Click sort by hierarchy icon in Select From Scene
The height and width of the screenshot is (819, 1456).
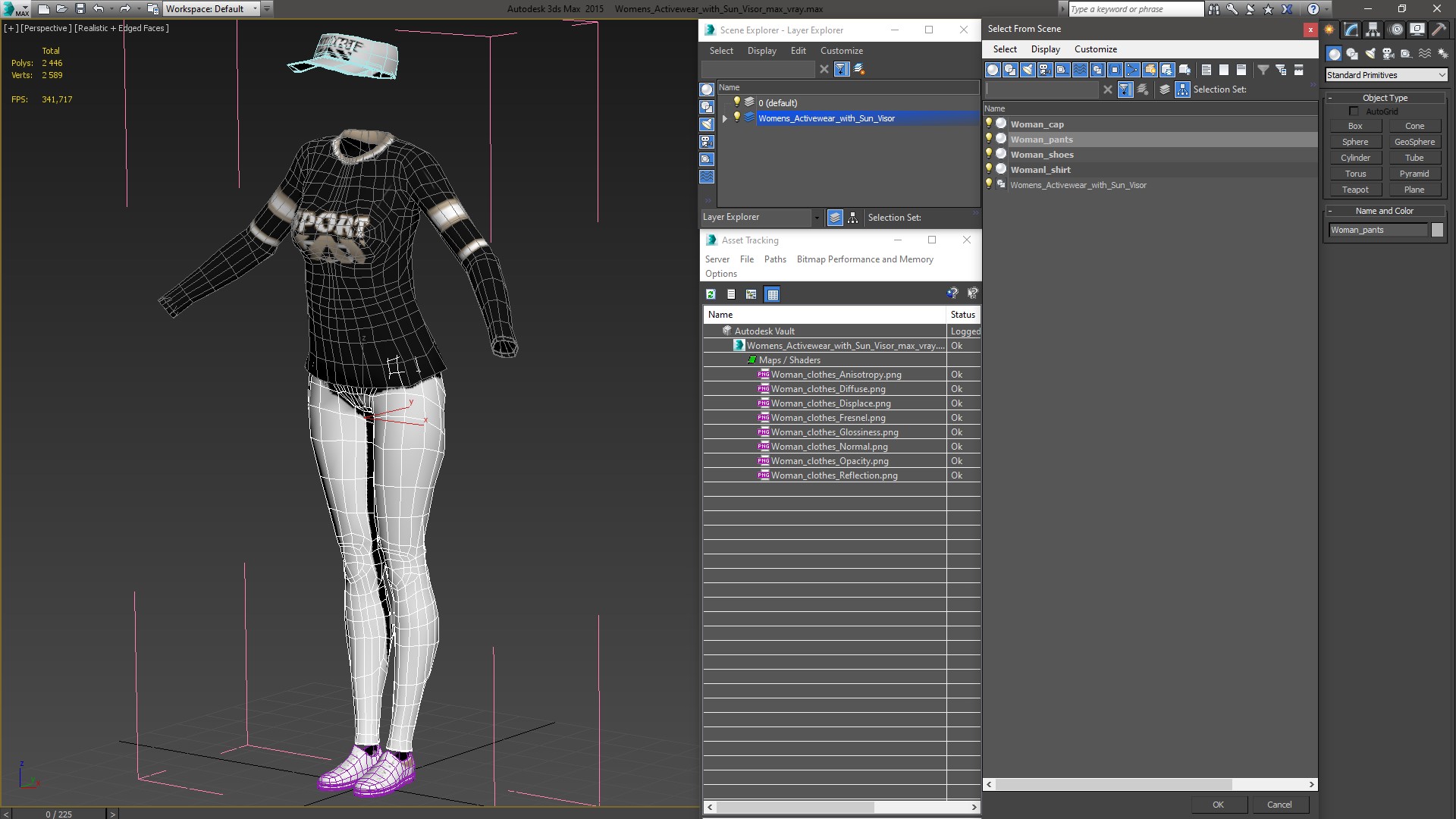coord(1183,89)
